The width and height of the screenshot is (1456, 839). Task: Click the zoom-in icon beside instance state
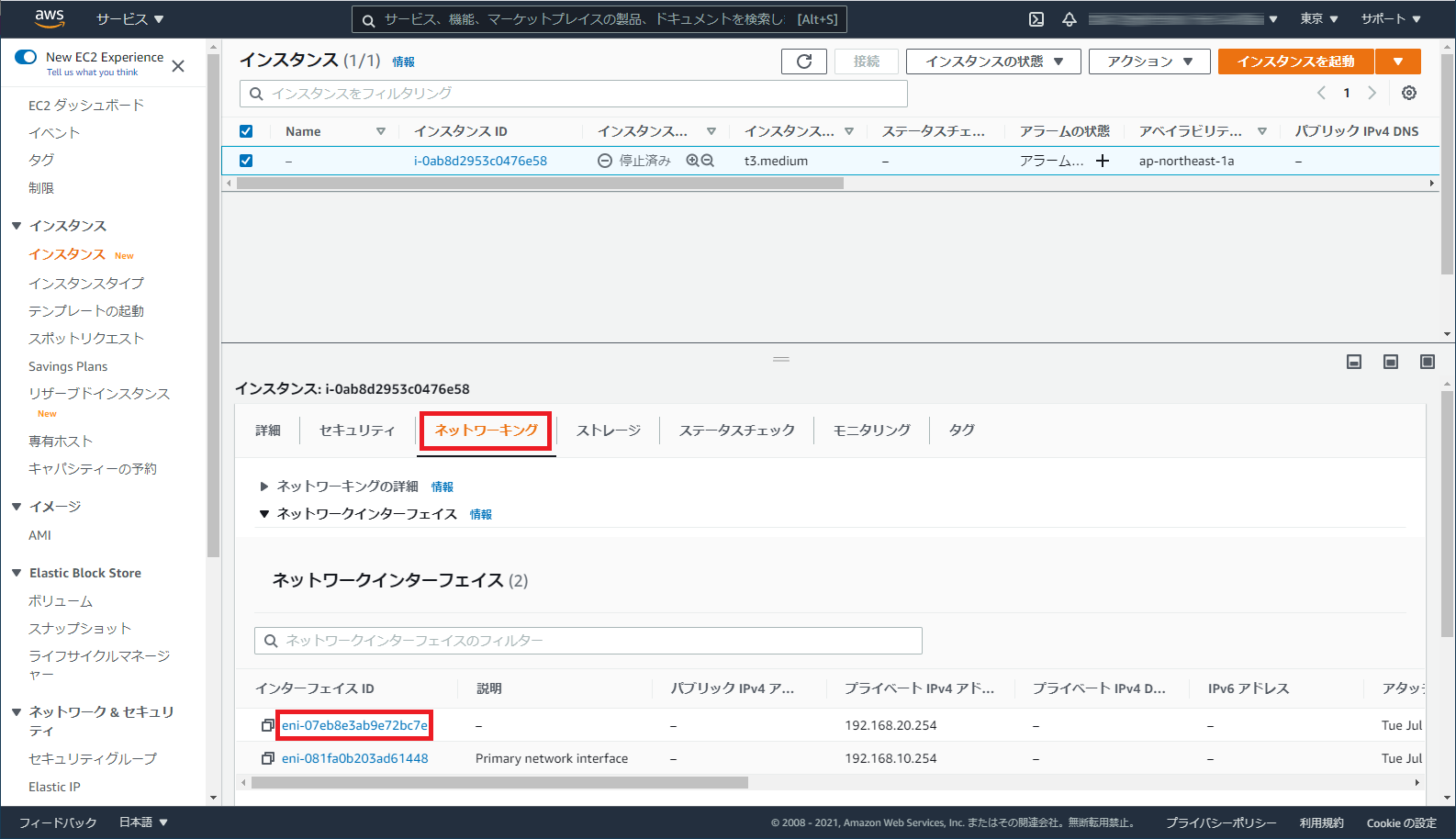coord(692,161)
